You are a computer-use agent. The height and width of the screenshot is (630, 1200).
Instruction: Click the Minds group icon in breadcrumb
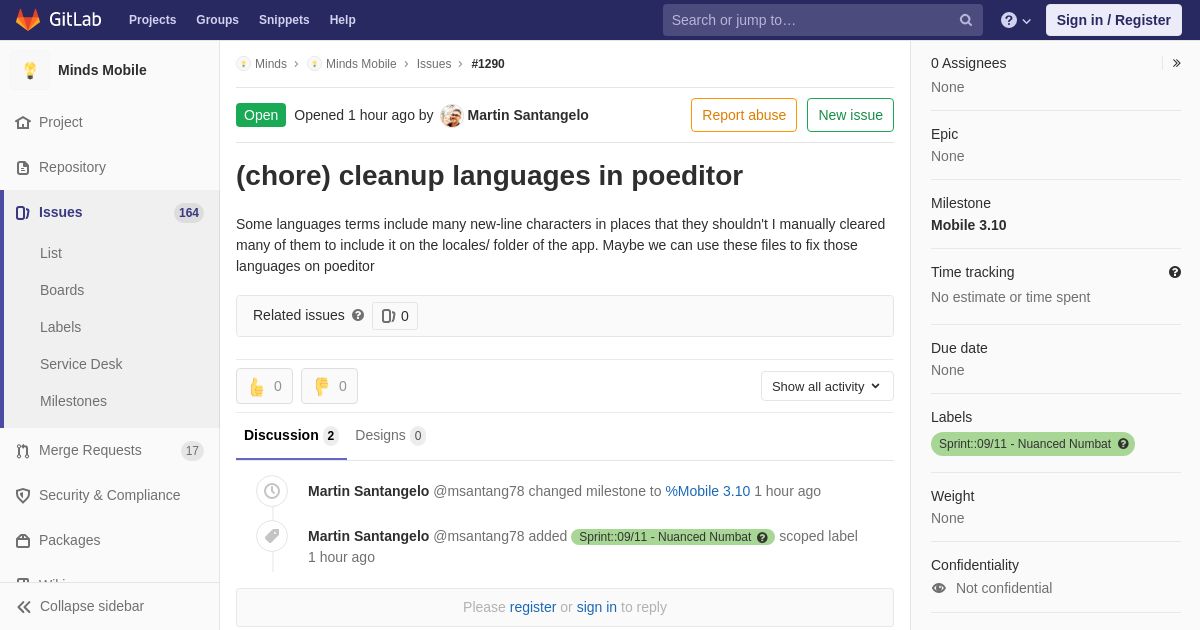[x=243, y=64]
